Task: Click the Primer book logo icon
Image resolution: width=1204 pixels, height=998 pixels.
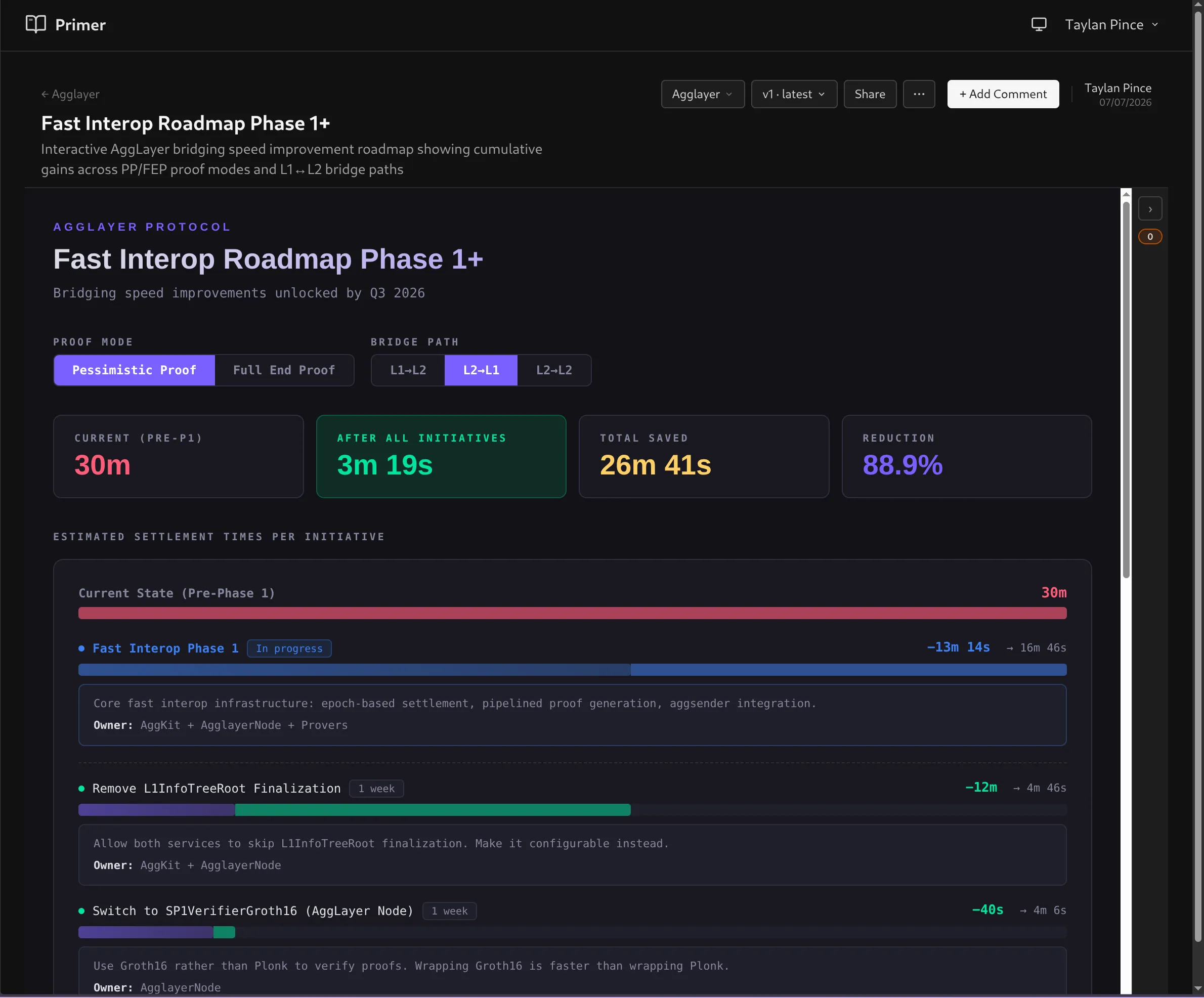Action: [x=35, y=24]
